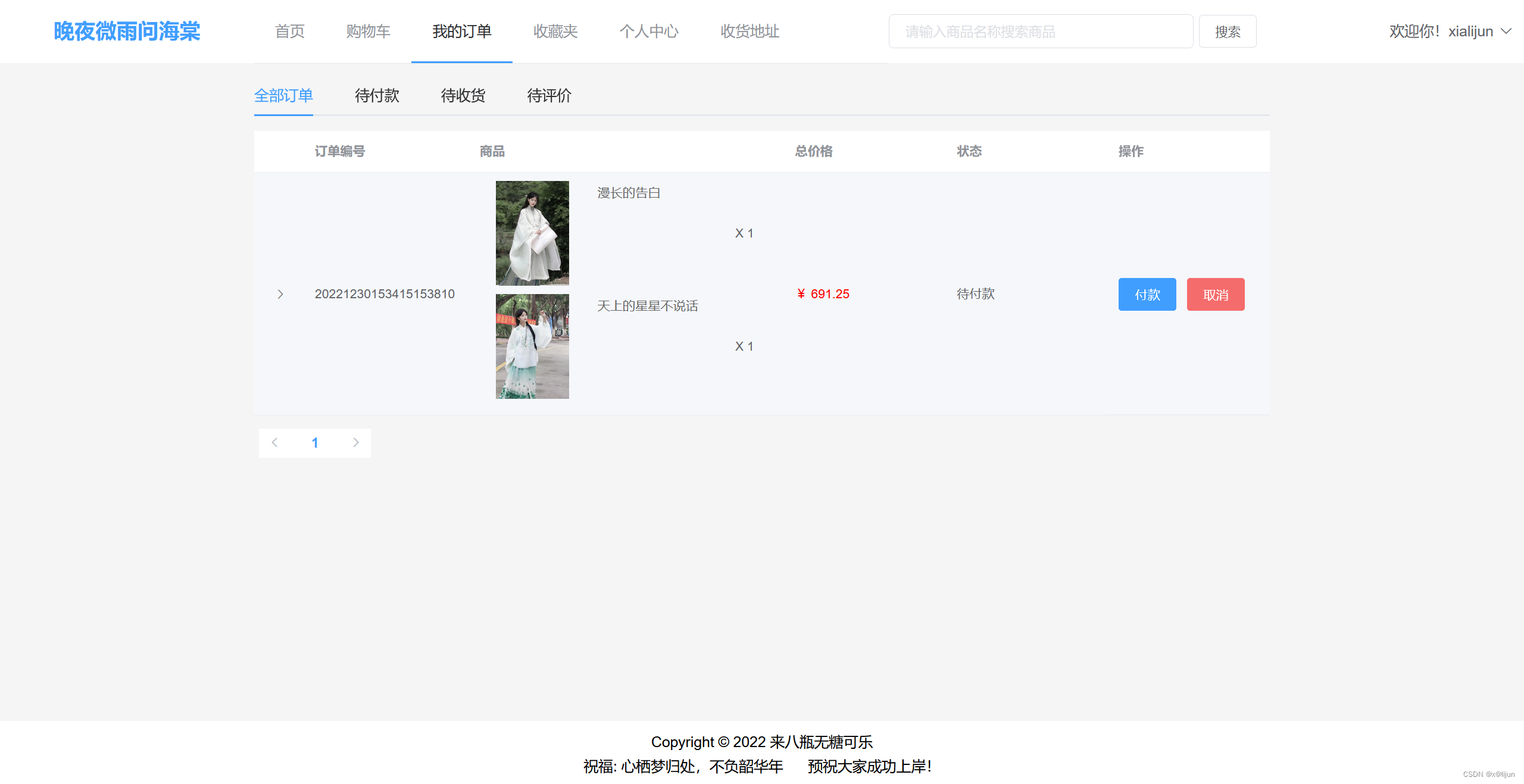Select the 全部订单 tab
1524x784 pixels.
click(x=283, y=96)
